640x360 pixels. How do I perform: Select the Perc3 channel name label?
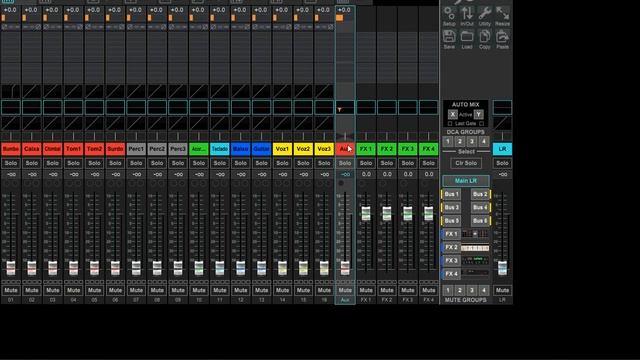178,149
